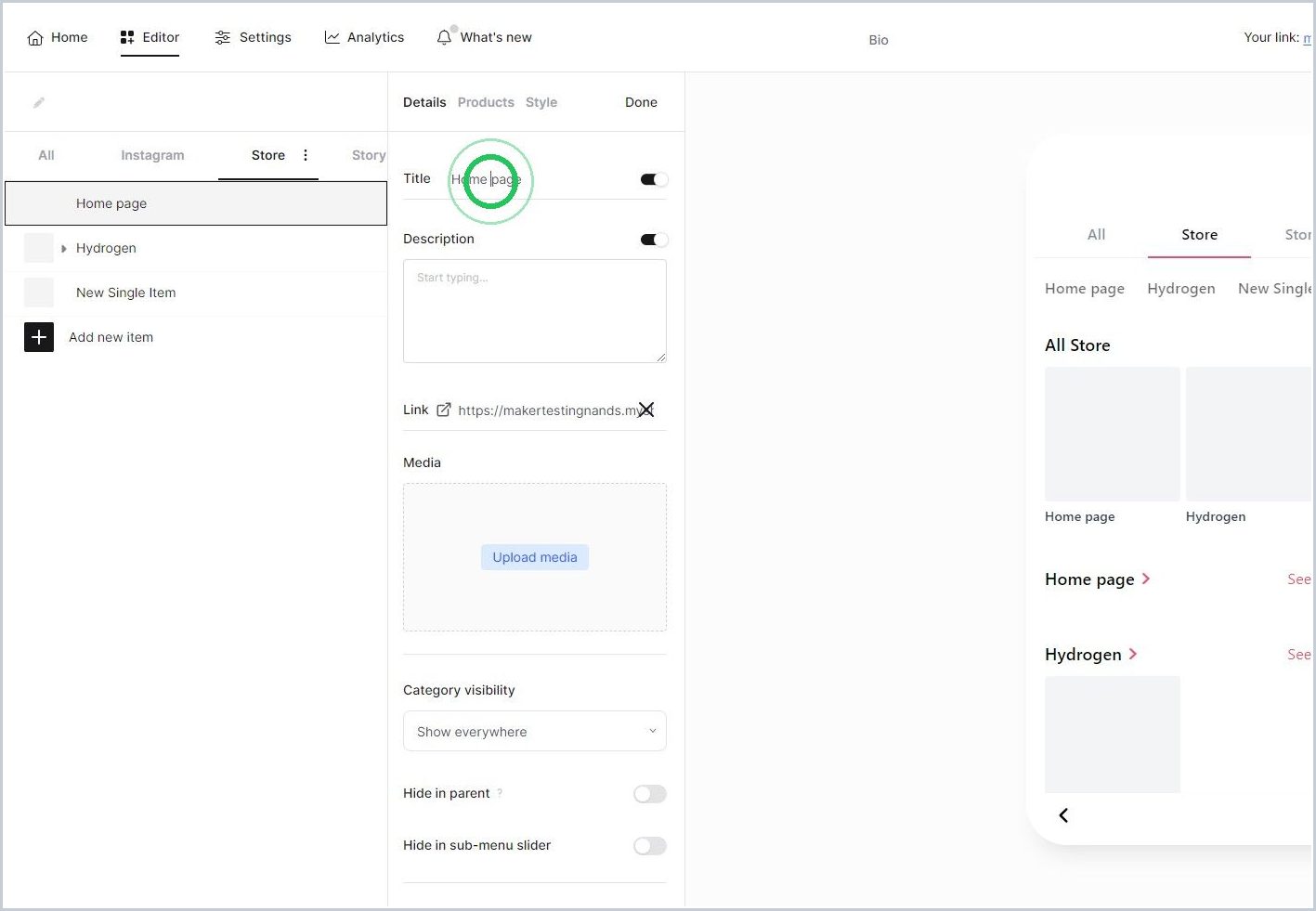Click the What's new bell icon
Viewport: 1316px width, 911px height.
click(x=444, y=37)
